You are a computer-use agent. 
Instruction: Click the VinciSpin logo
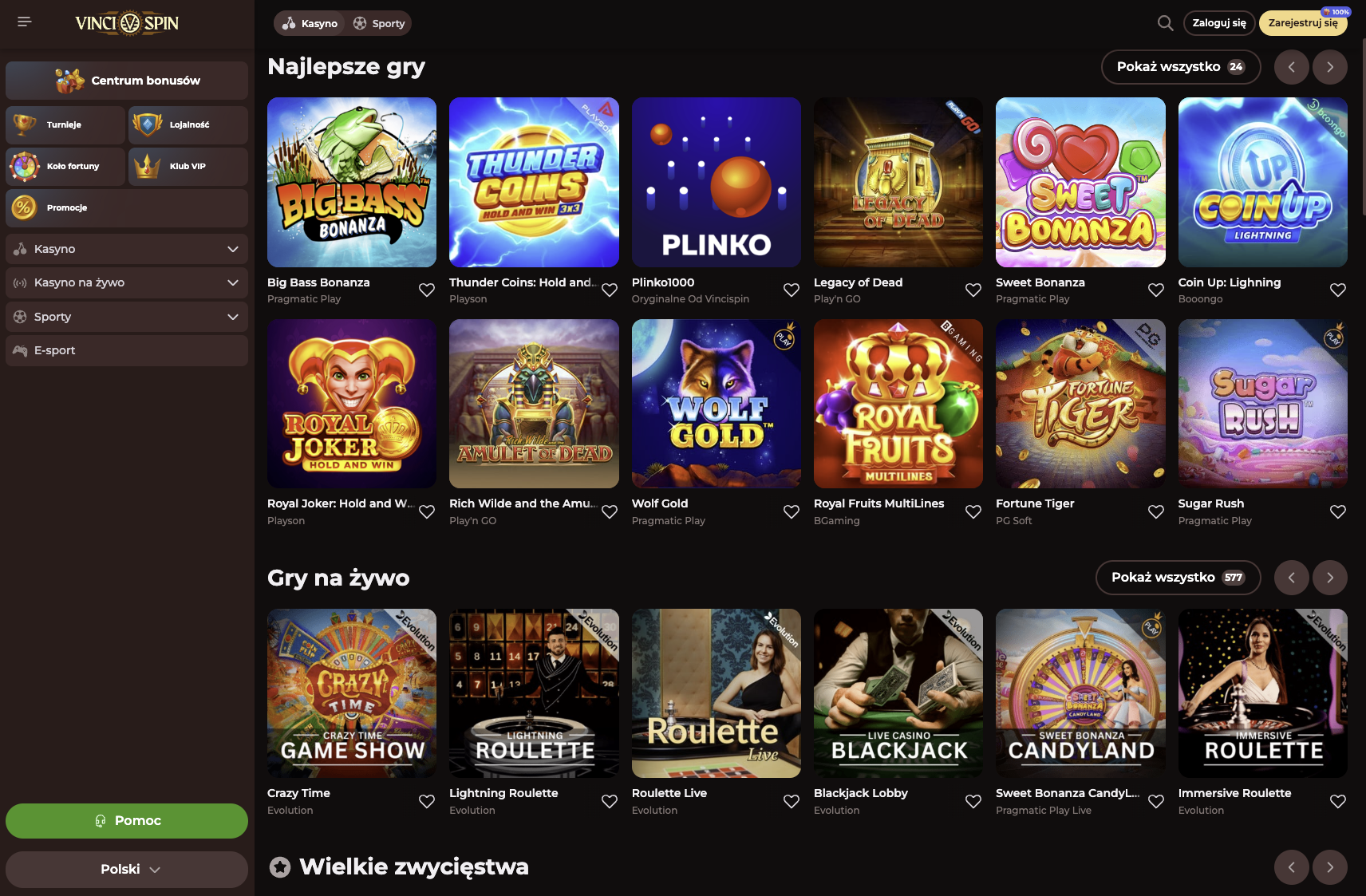pyautogui.click(x=127, y=23)
